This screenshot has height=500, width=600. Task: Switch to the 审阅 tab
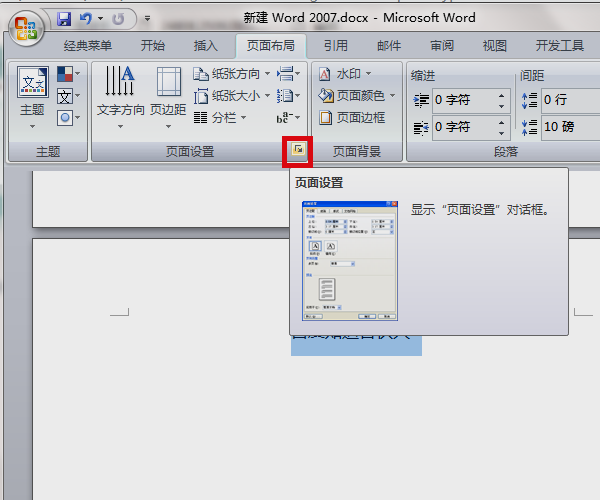tap(442, 46)
